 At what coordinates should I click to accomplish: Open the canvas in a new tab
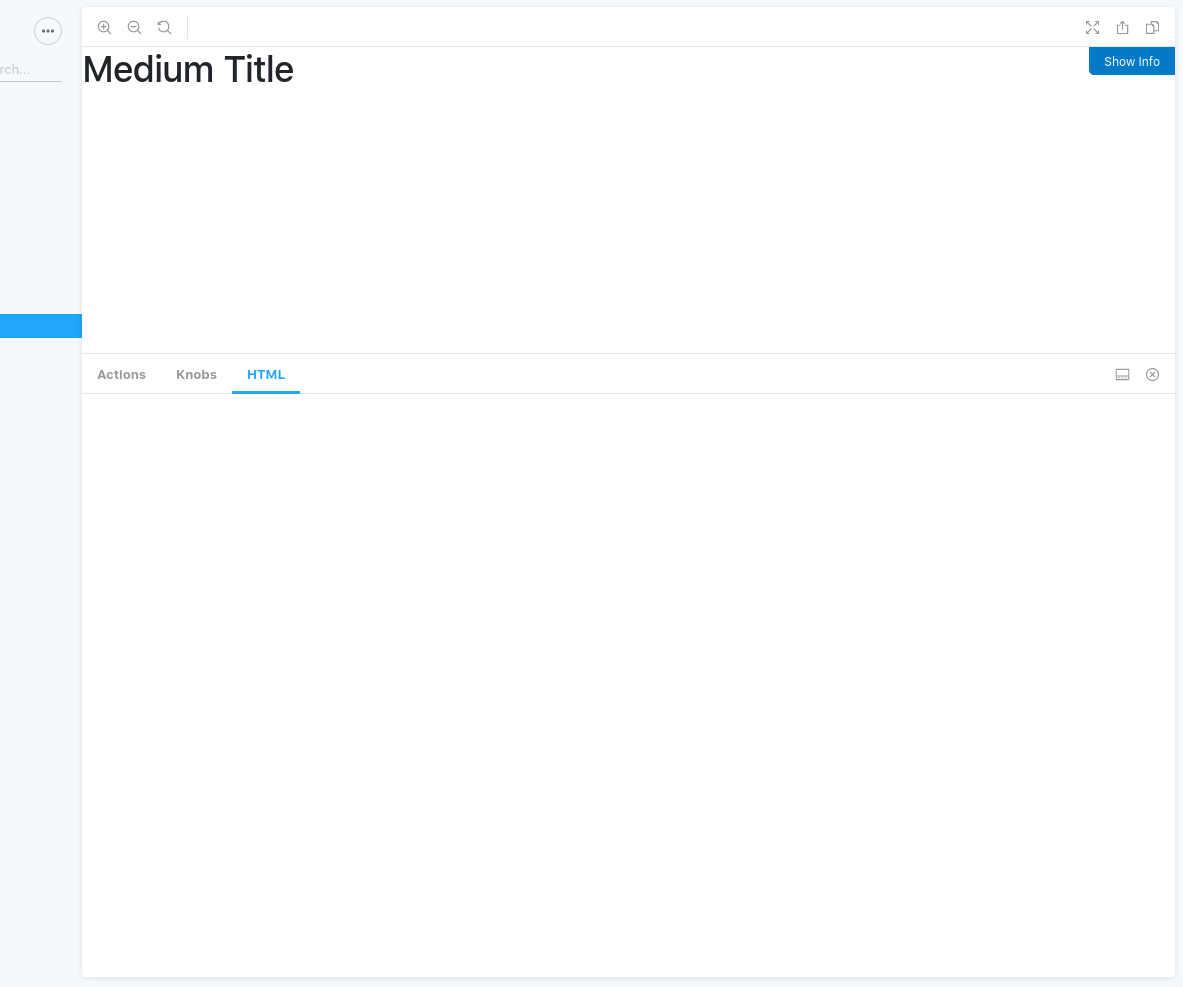(1122, 27)
